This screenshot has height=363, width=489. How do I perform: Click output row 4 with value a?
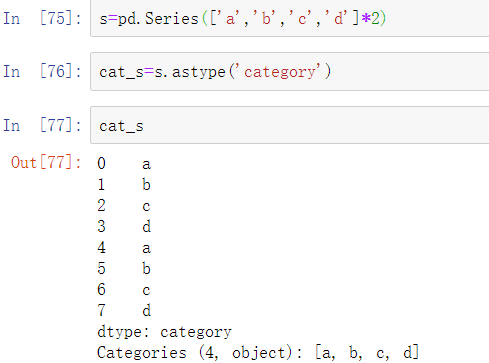[x=124, y=248]
